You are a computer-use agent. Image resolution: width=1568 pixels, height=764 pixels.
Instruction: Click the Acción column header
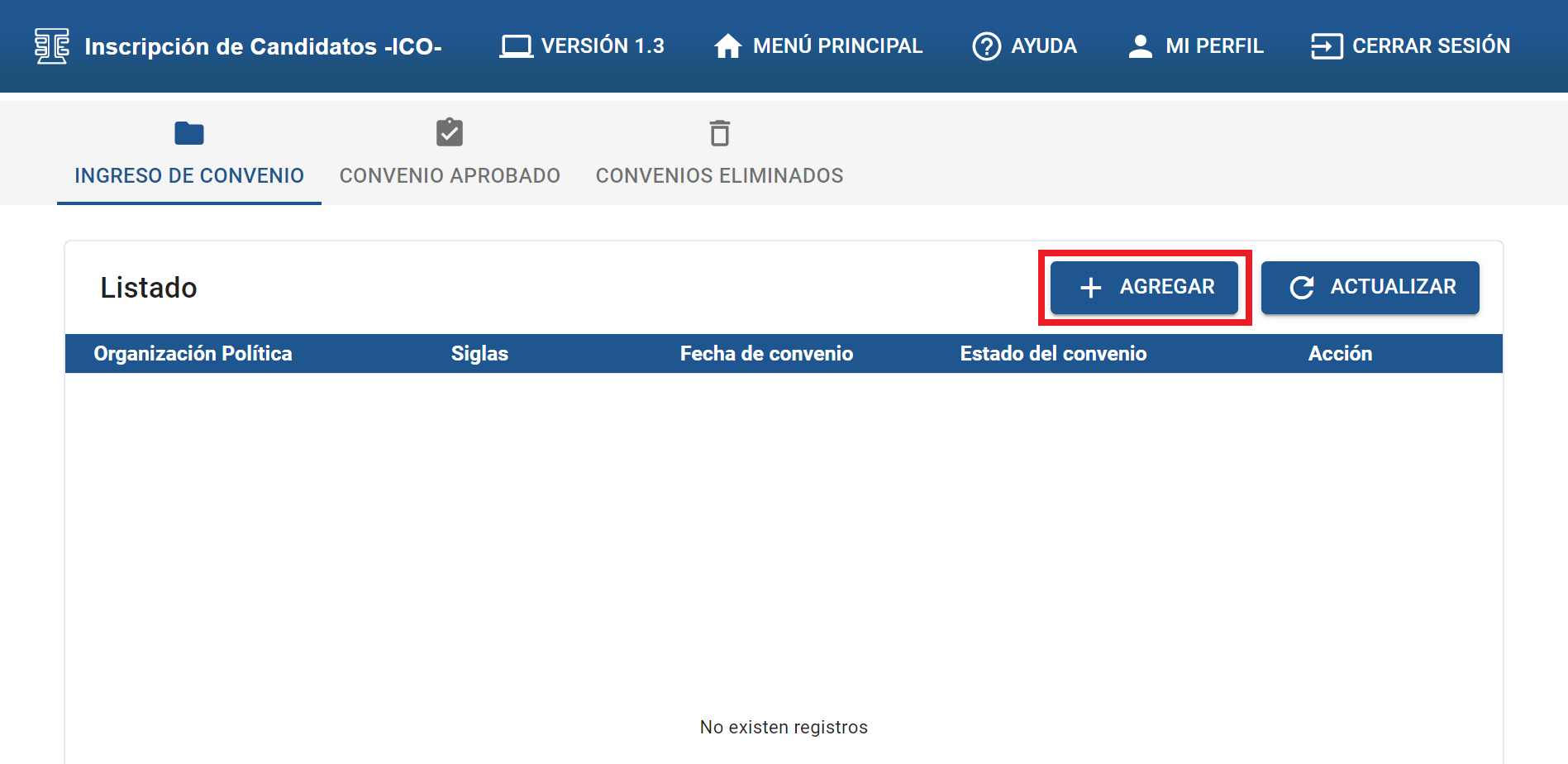[1339, 354]
